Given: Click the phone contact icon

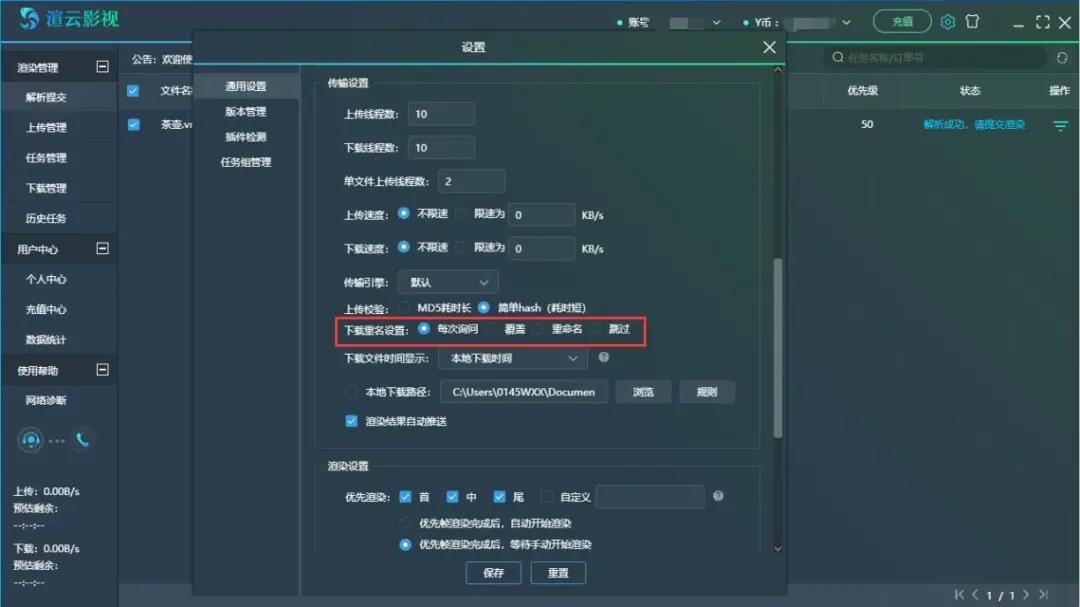Looking at the screenshot, I should (82, 439).
